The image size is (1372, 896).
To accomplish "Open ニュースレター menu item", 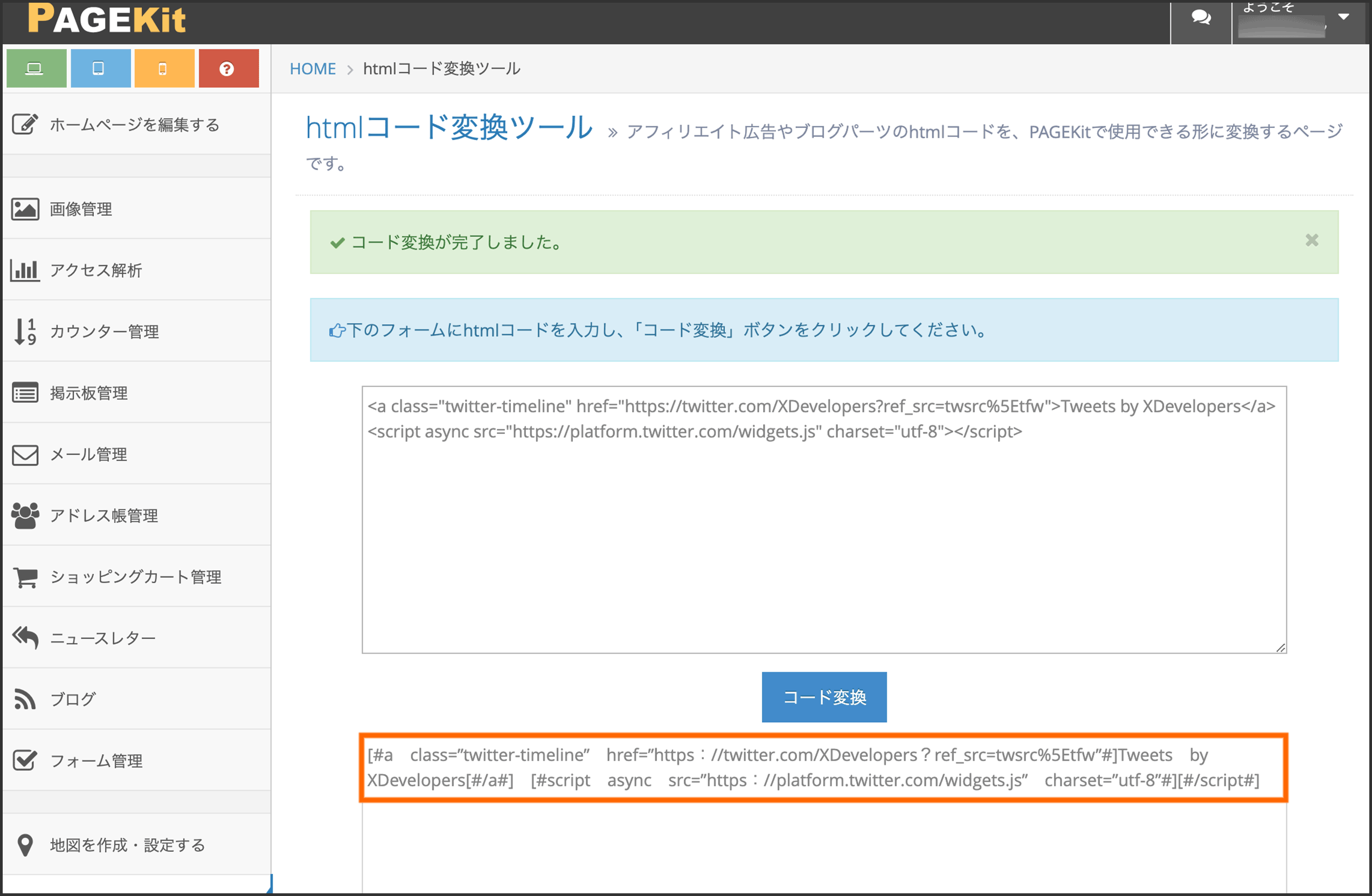I will click(137, 638).
